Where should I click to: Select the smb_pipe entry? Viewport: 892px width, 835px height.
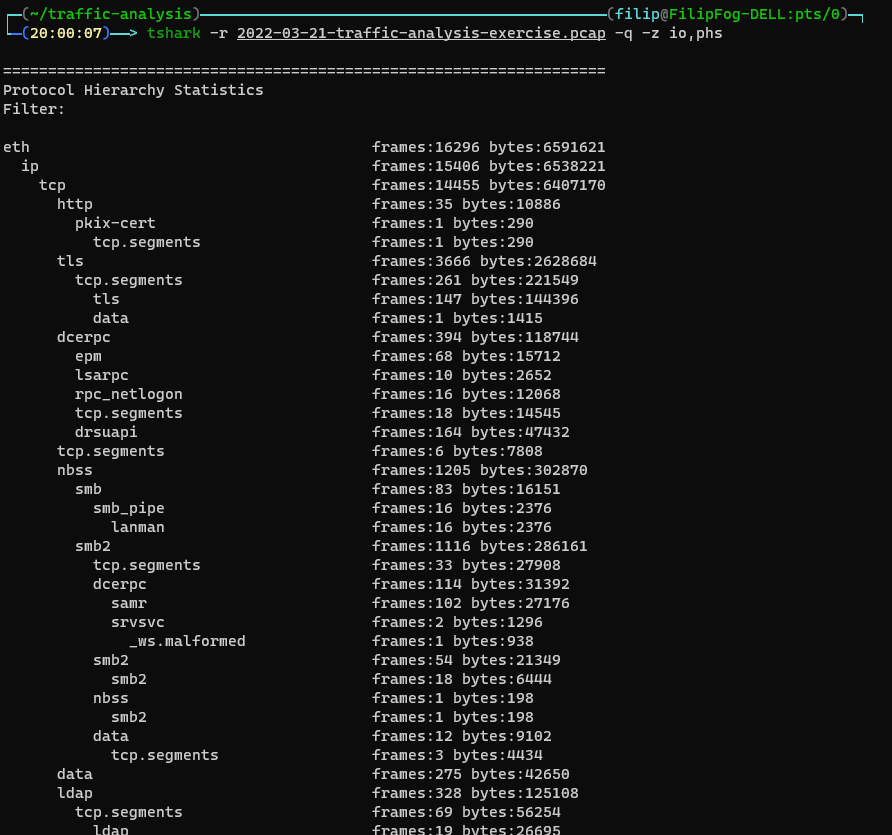click(x=129, y=508)
